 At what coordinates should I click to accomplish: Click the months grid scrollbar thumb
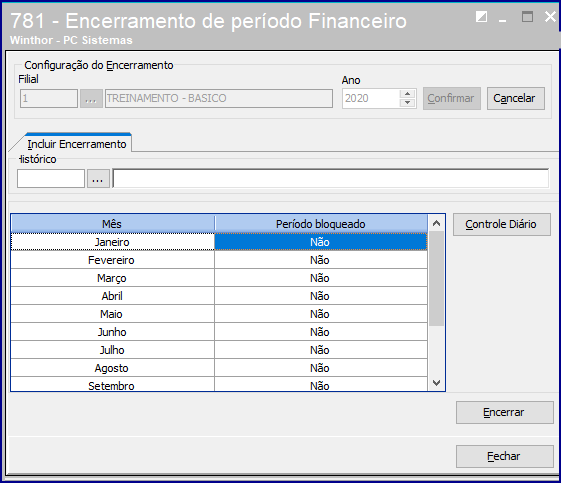click(436, 278)
